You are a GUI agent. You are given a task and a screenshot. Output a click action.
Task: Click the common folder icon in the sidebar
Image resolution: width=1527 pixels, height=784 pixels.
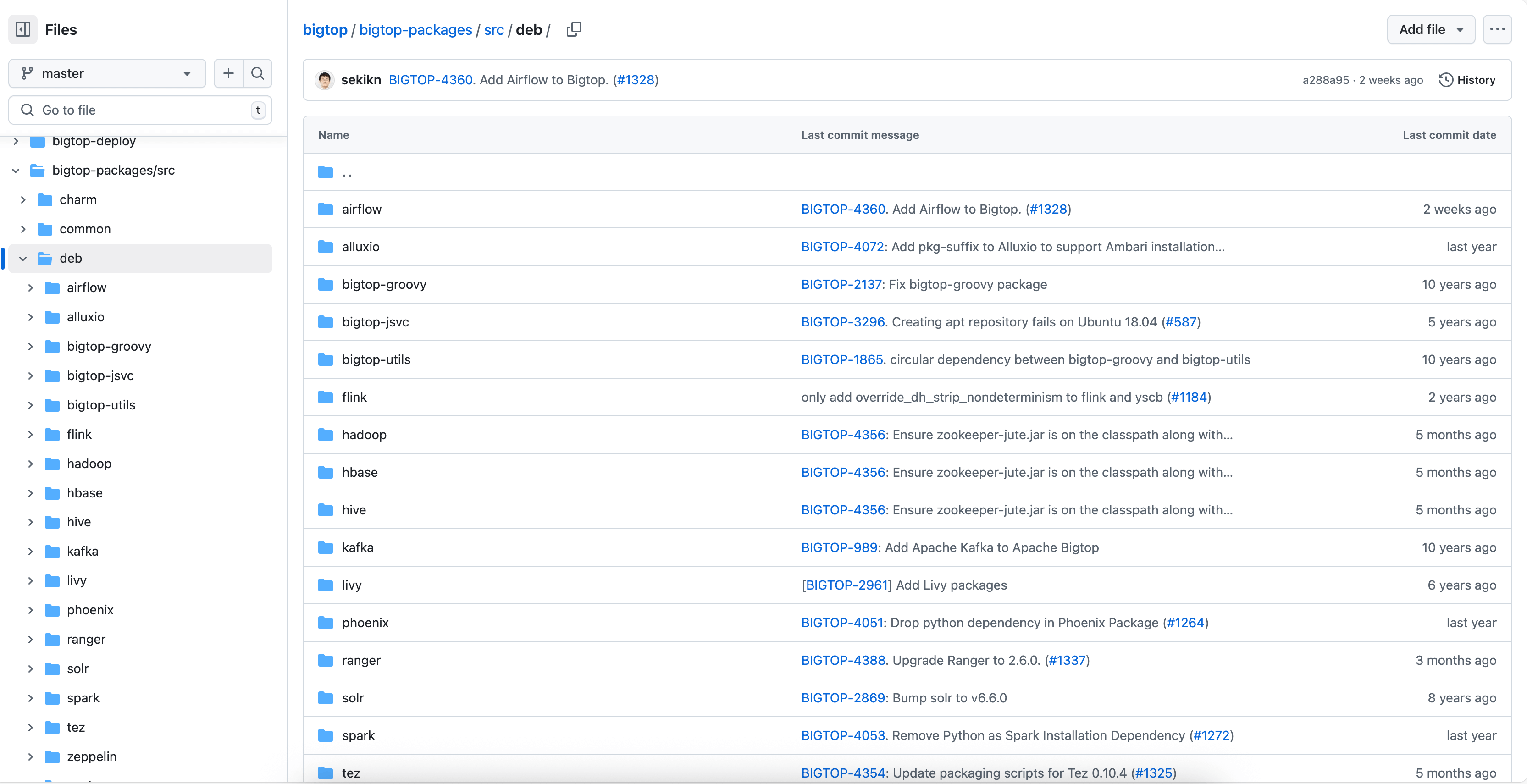coord(45,229)
